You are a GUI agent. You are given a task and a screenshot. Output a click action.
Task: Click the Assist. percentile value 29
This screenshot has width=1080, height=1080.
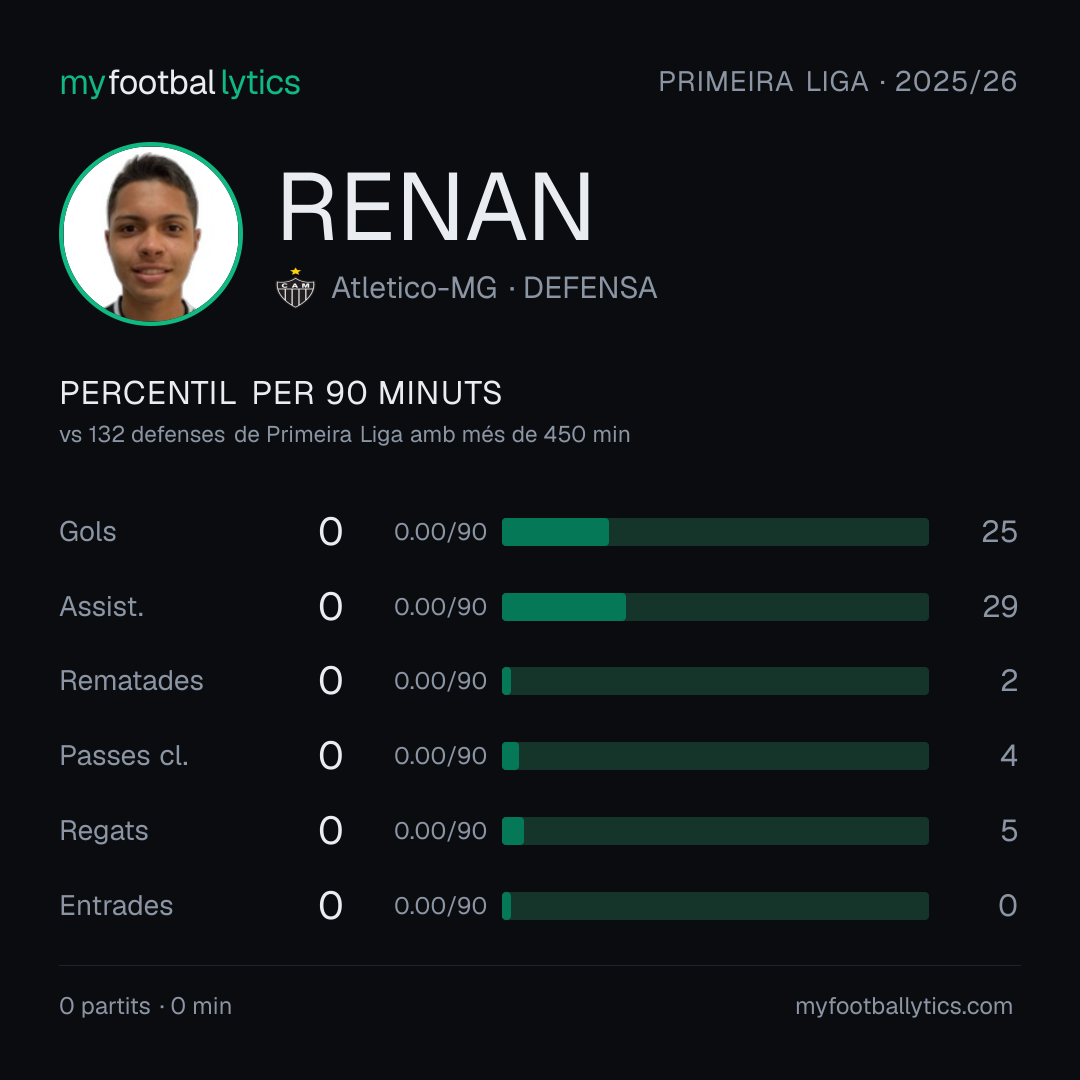pyautogui.click(x=999, y=607)
